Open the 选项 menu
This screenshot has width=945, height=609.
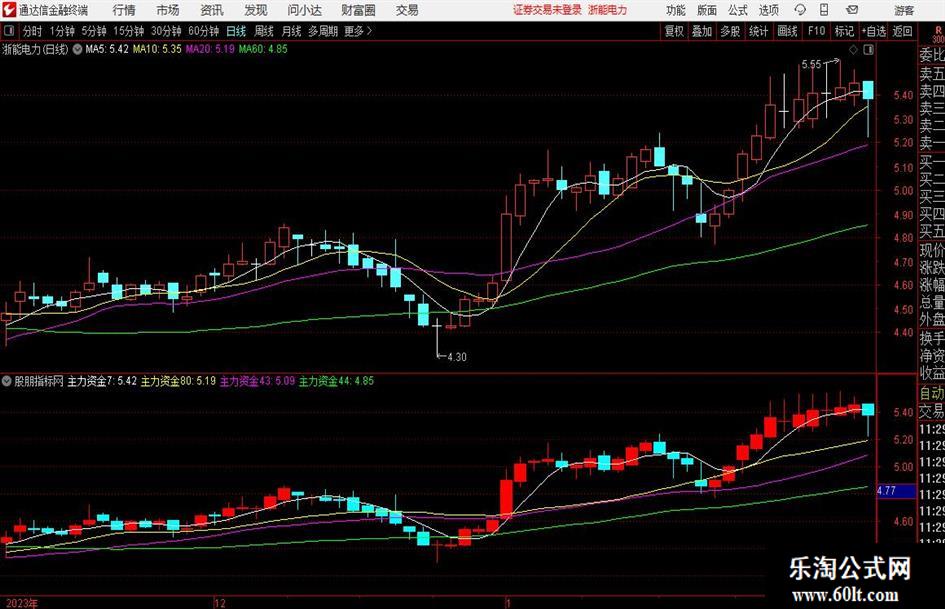(x=768, y=10)
